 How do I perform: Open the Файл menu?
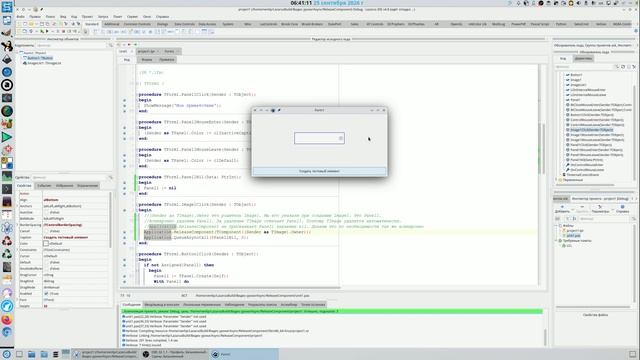click(x=20, y=17)
